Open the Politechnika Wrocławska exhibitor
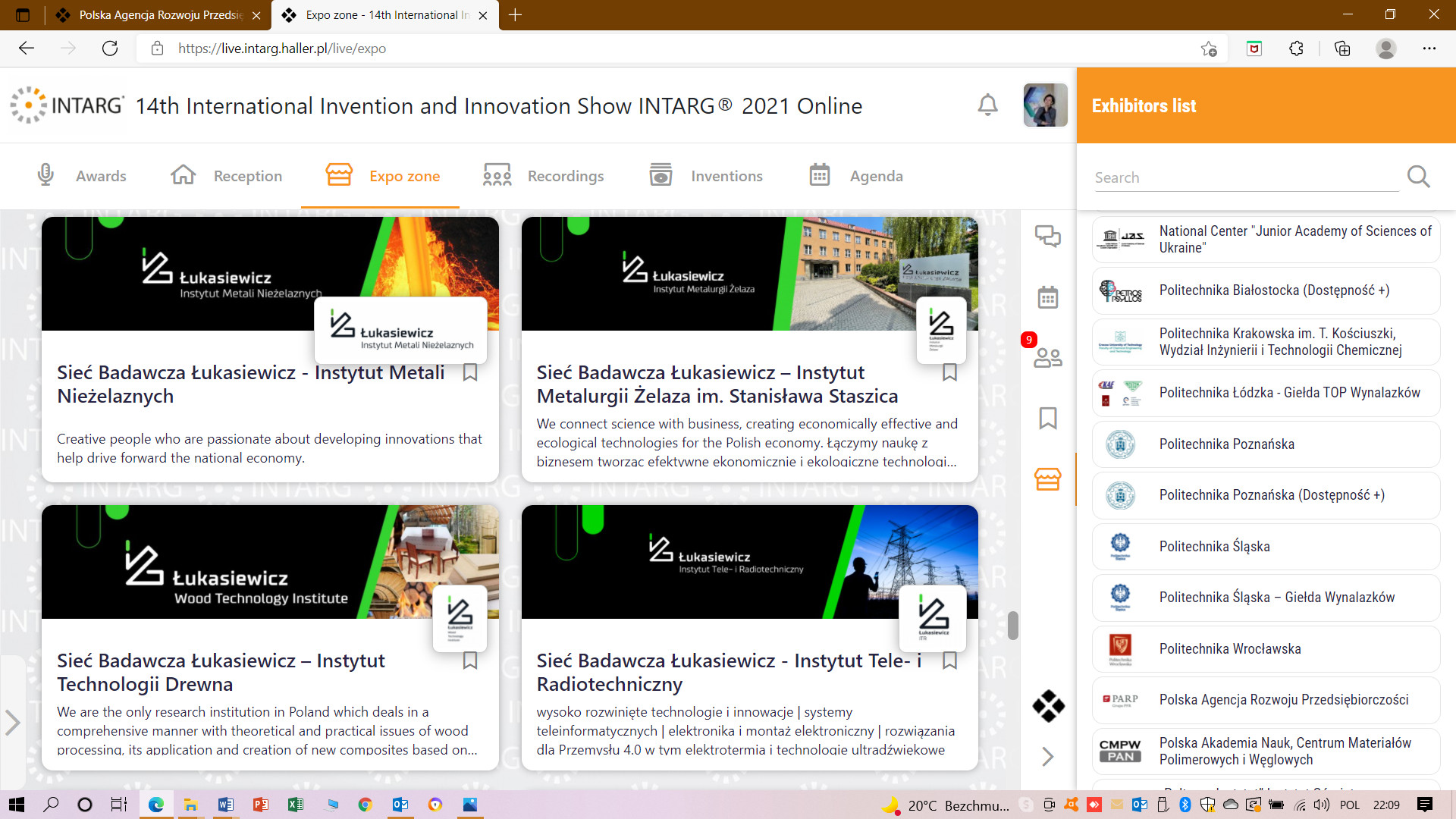 [x=1266, y=649]
